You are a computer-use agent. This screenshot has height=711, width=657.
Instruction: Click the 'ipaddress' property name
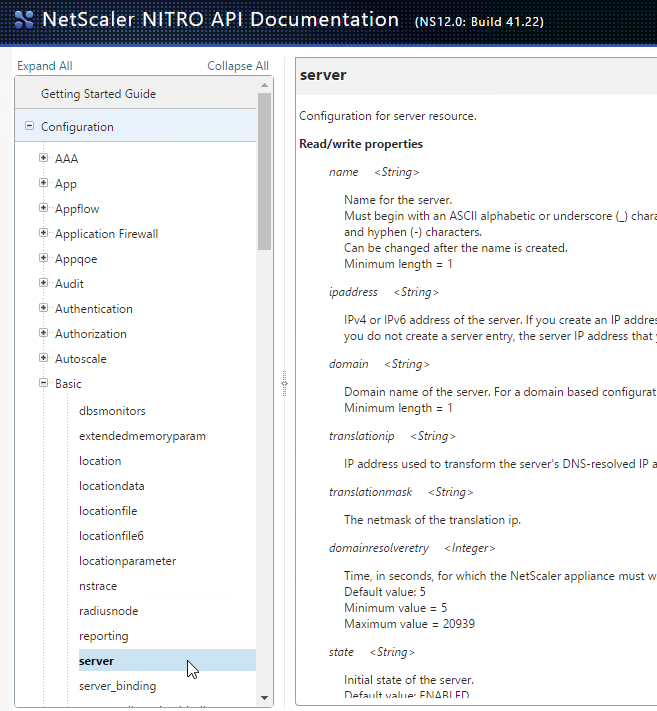[353, 292]
